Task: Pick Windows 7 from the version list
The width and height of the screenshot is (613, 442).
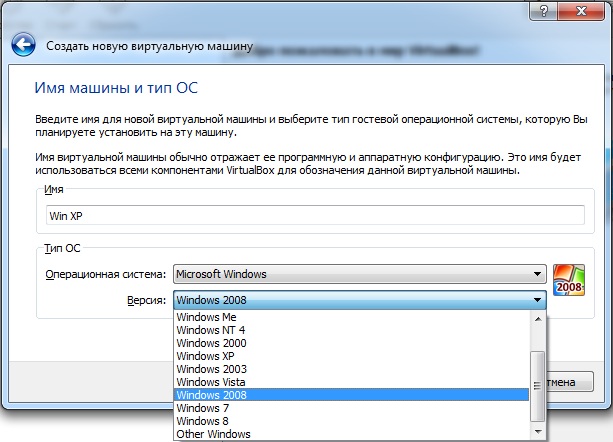Action: pos(351,408)
